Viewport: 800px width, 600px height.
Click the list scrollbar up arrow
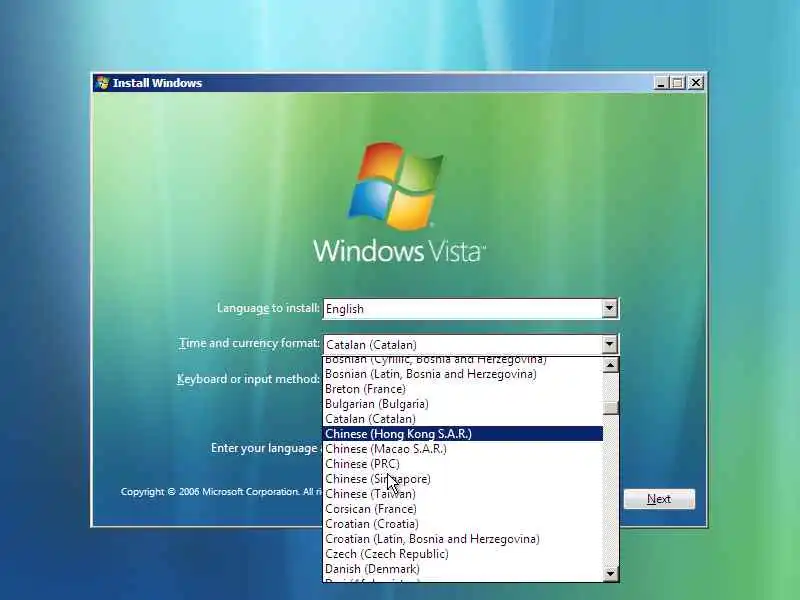[610, 365]
